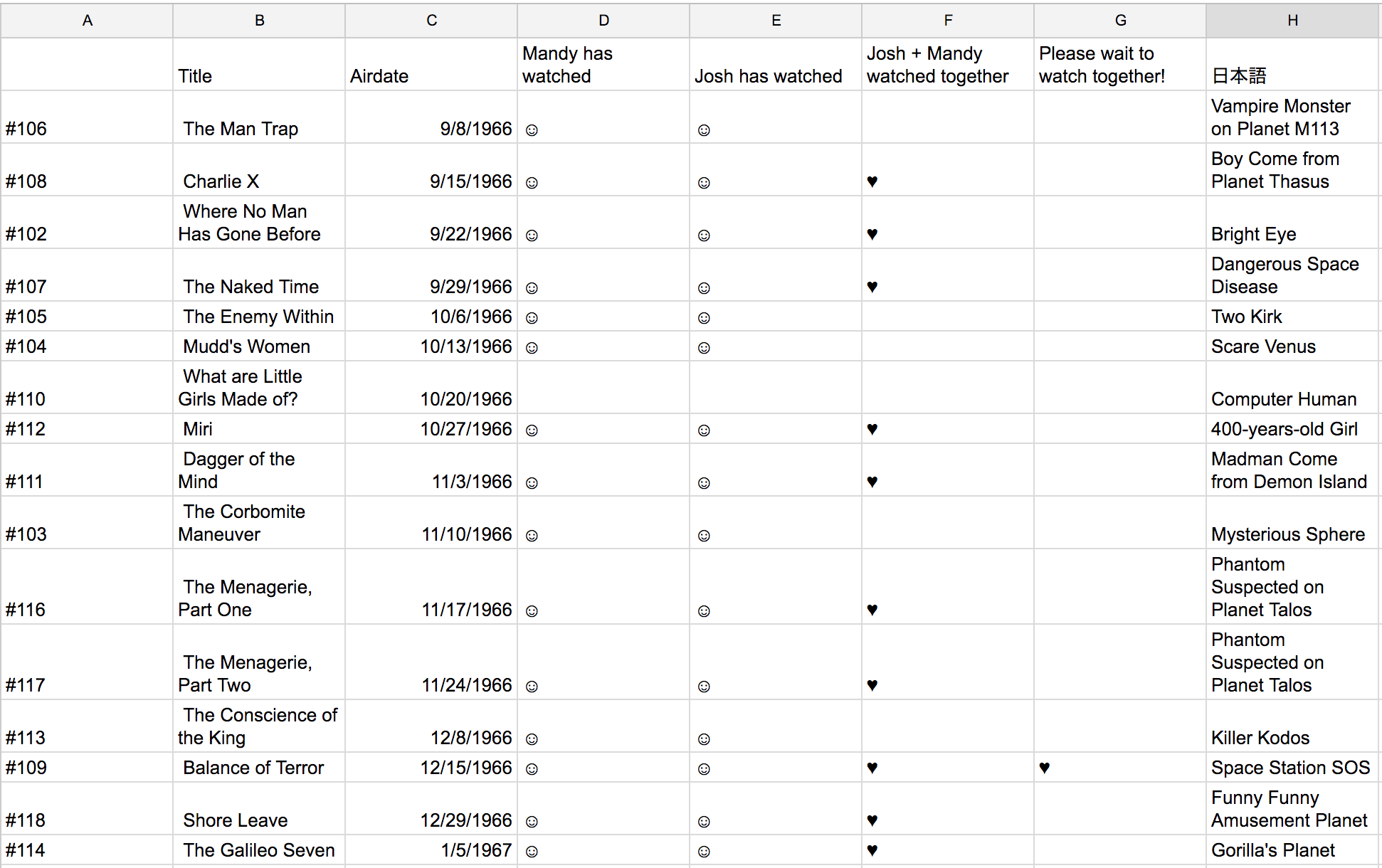Select column A header

point(87,21)
